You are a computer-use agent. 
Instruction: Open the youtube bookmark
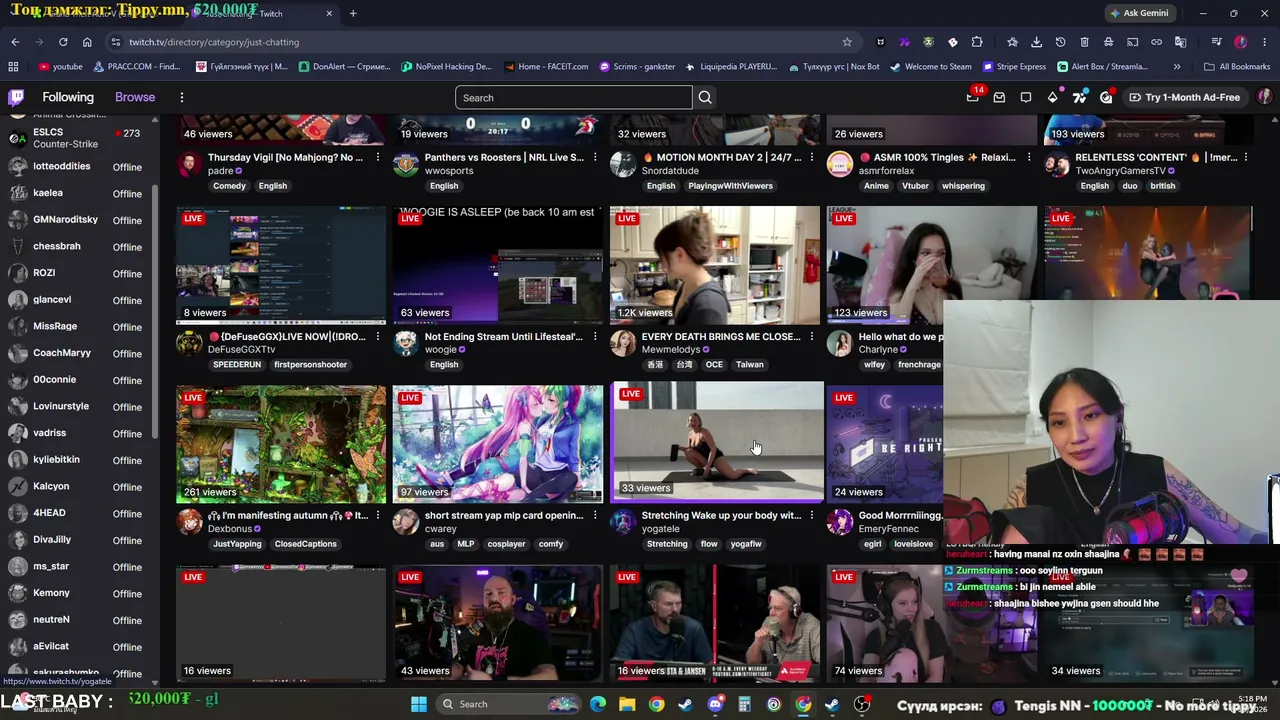click(x=61, y=67)
